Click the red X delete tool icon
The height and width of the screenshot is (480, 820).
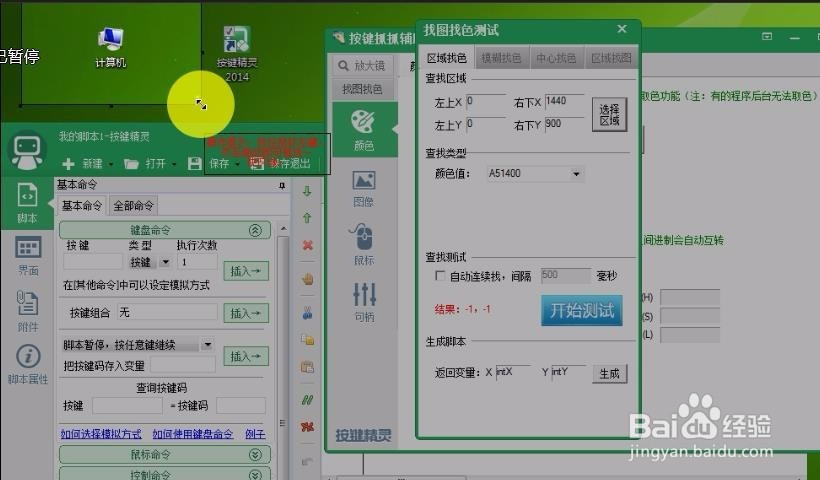tap(308, 245)
